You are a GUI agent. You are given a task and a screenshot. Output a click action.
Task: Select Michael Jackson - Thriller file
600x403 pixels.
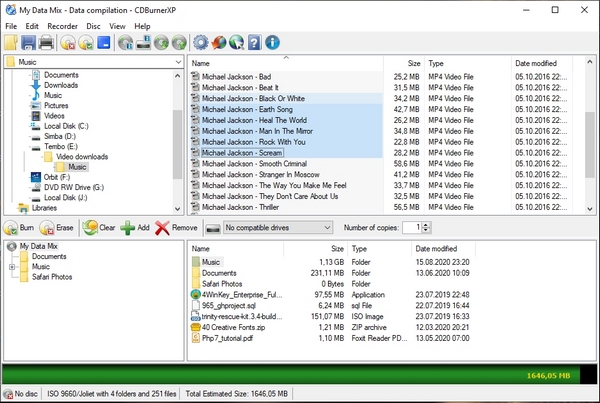240,207
